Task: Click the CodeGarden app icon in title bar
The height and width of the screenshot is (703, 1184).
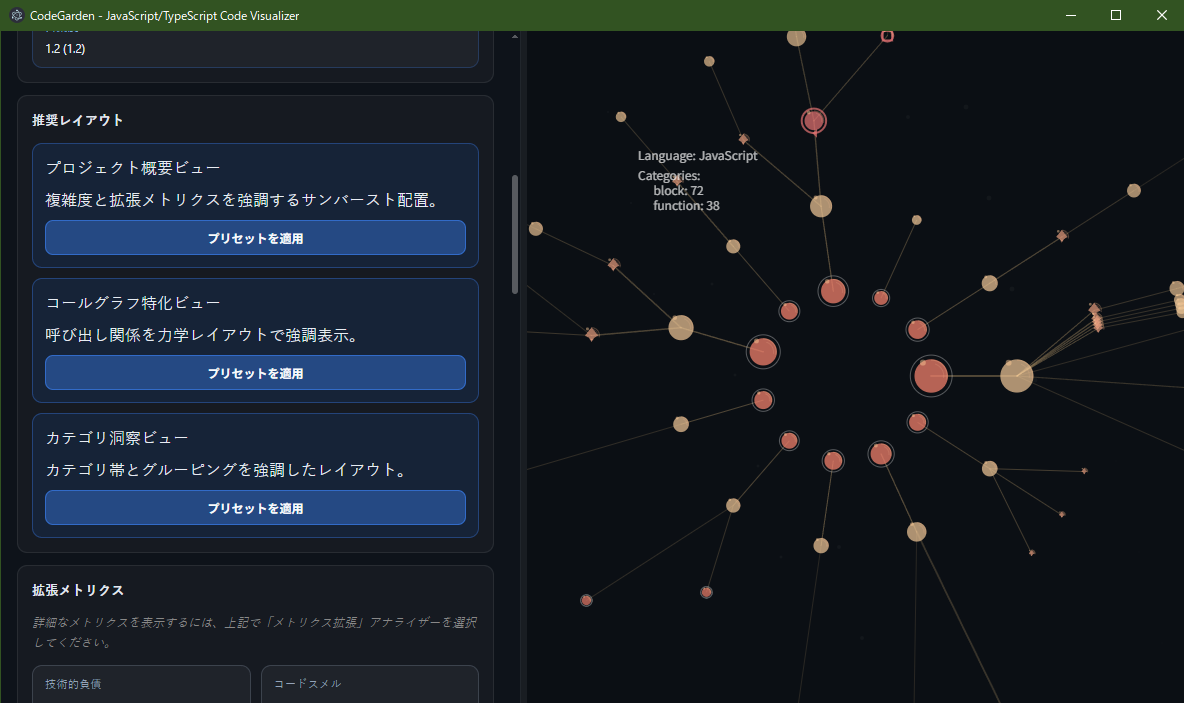Action: tap(16, 15)
